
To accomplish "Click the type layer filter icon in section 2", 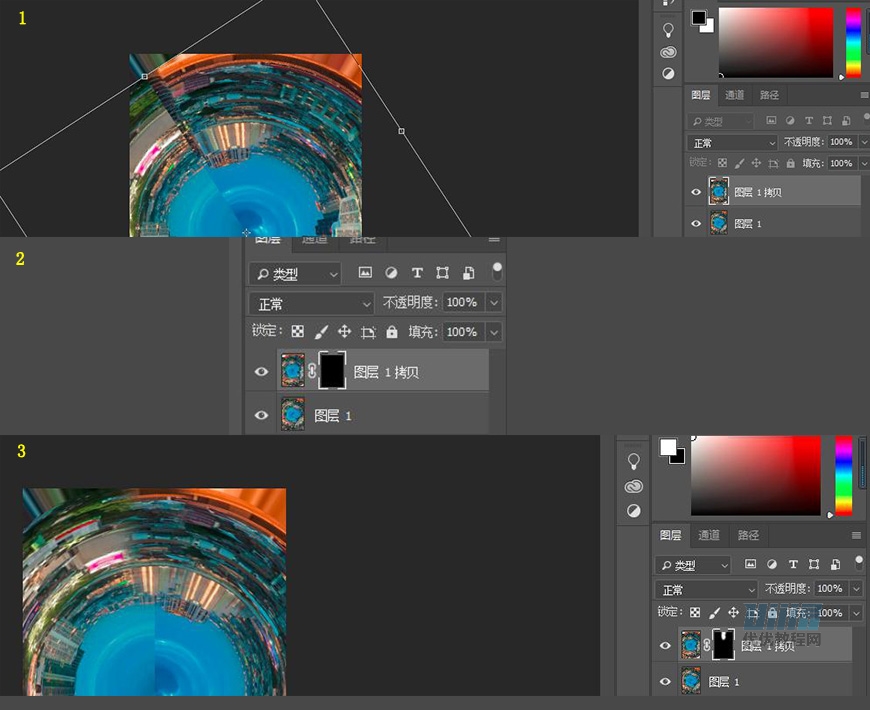I will (x=417, y=273).
